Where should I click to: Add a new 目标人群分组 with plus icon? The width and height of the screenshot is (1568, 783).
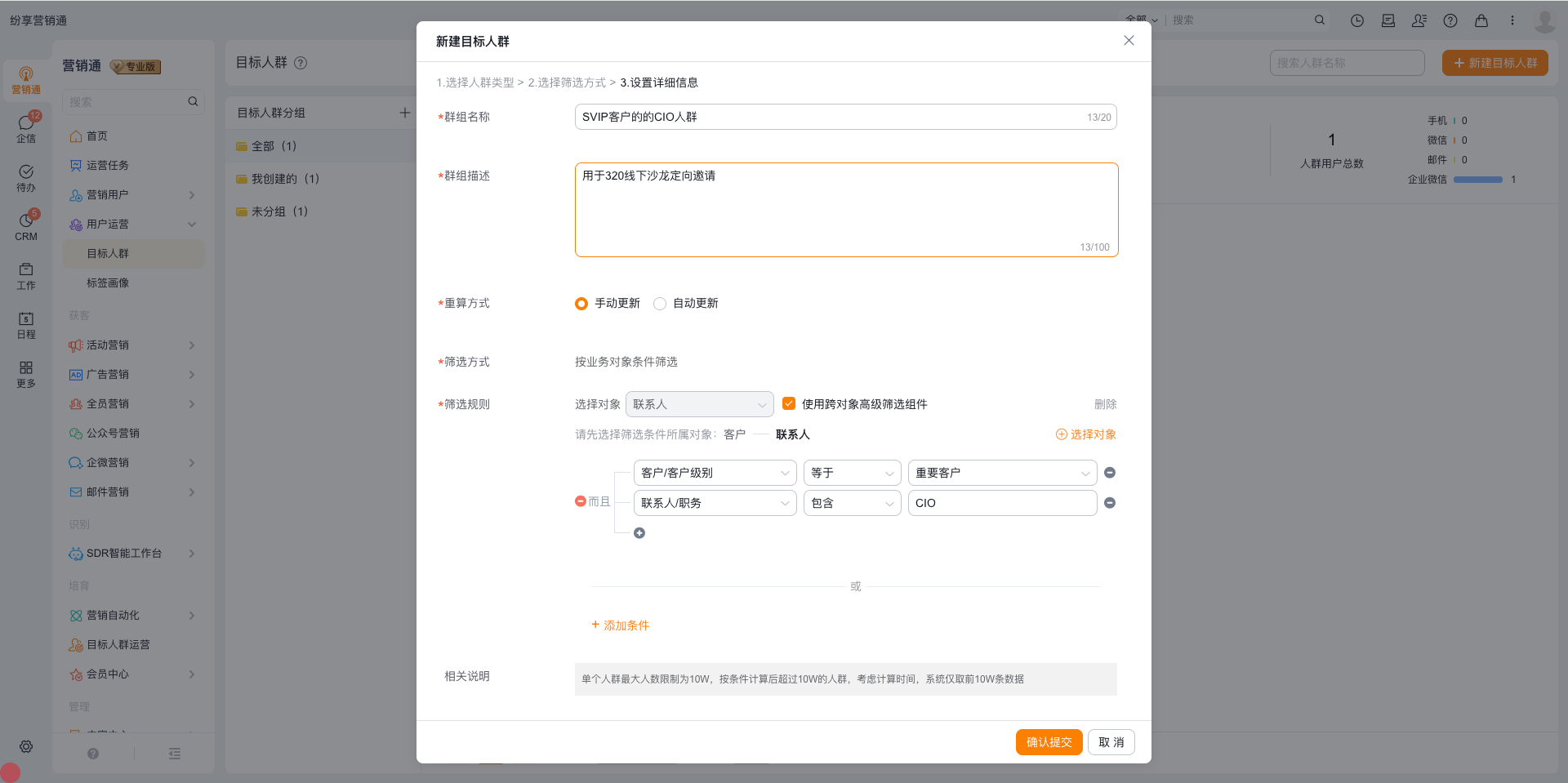coord(404,113)
